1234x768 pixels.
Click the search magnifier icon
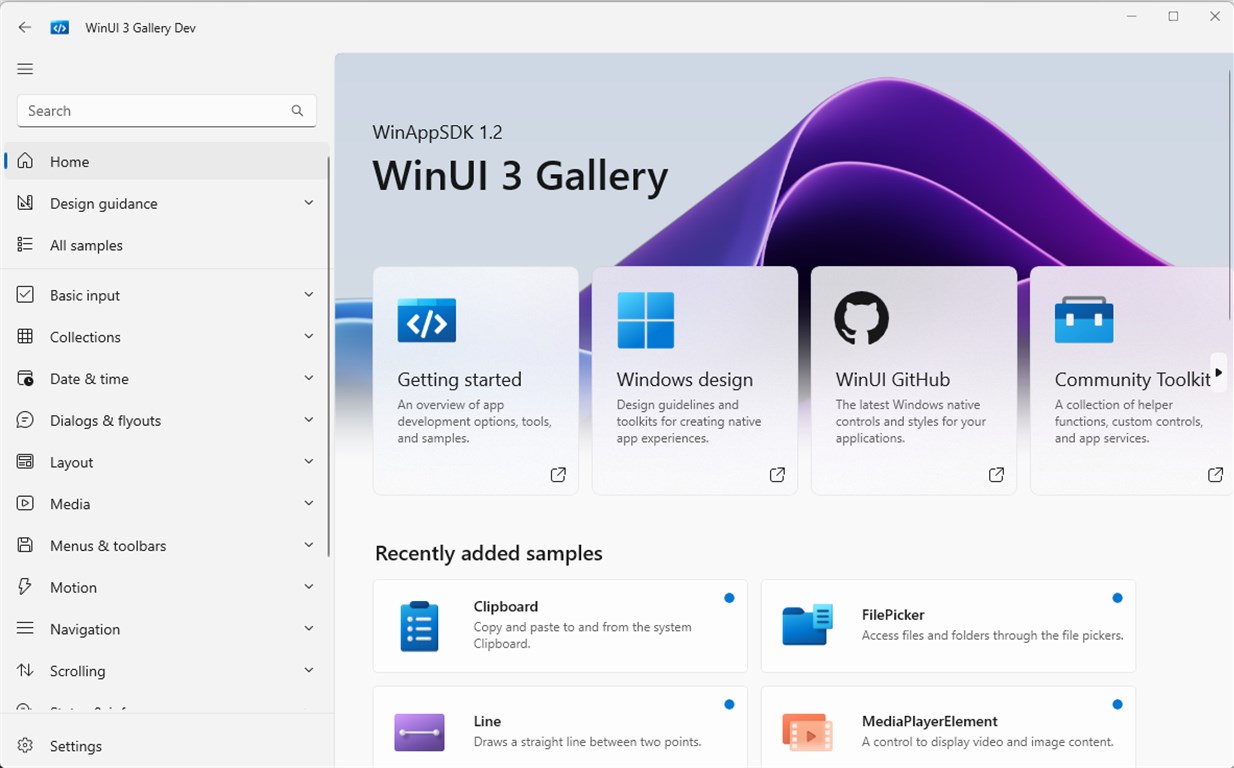[x=297, y=111]
